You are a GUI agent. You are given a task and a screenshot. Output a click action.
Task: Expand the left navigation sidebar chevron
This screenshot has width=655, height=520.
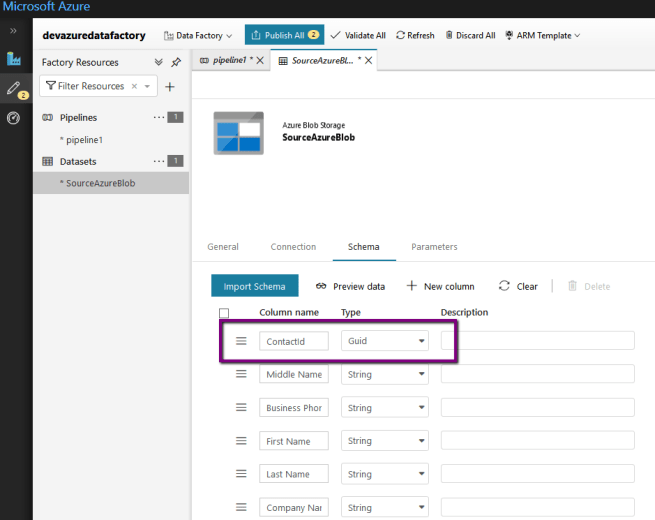(x=14, y=31)
